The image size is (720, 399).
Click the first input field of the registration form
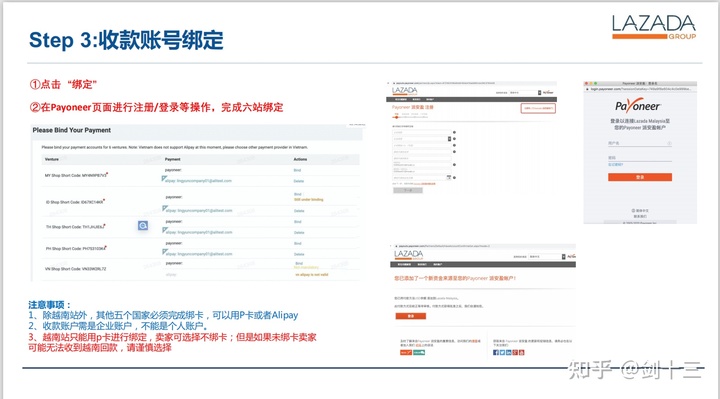[x=422, y=132]
